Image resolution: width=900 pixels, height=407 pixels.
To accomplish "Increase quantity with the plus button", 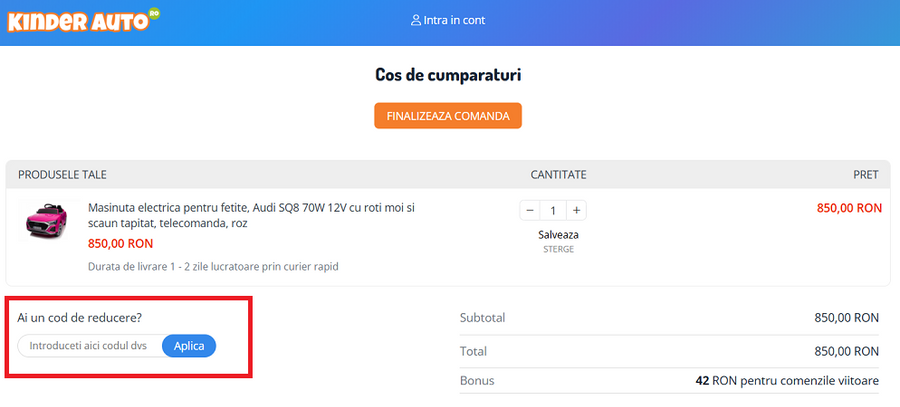I will pyautogui.click(x=577, y=210).
